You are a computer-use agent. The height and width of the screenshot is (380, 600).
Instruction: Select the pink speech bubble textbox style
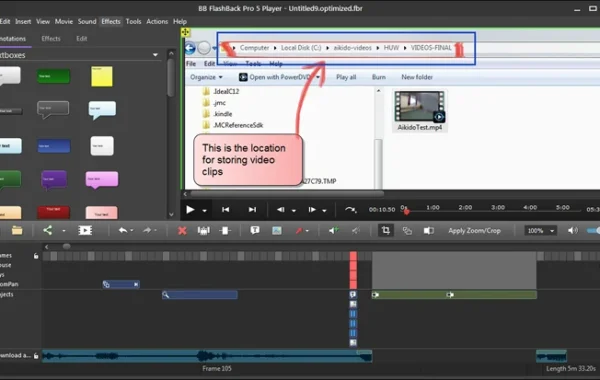[x=102, y=180]
